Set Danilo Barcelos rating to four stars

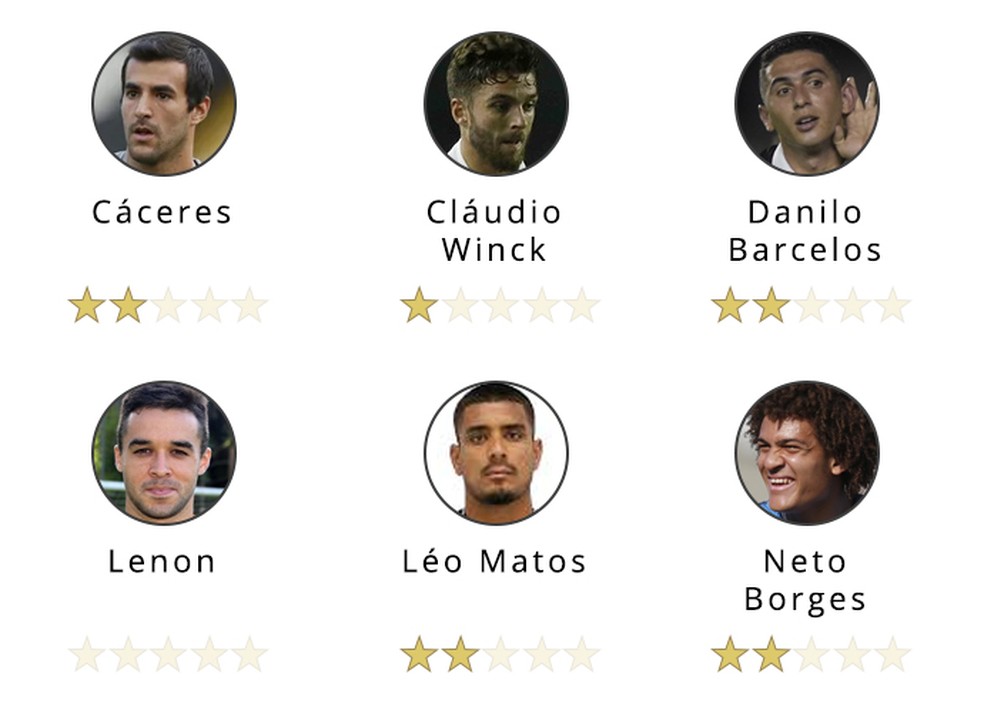click(851, 305)
